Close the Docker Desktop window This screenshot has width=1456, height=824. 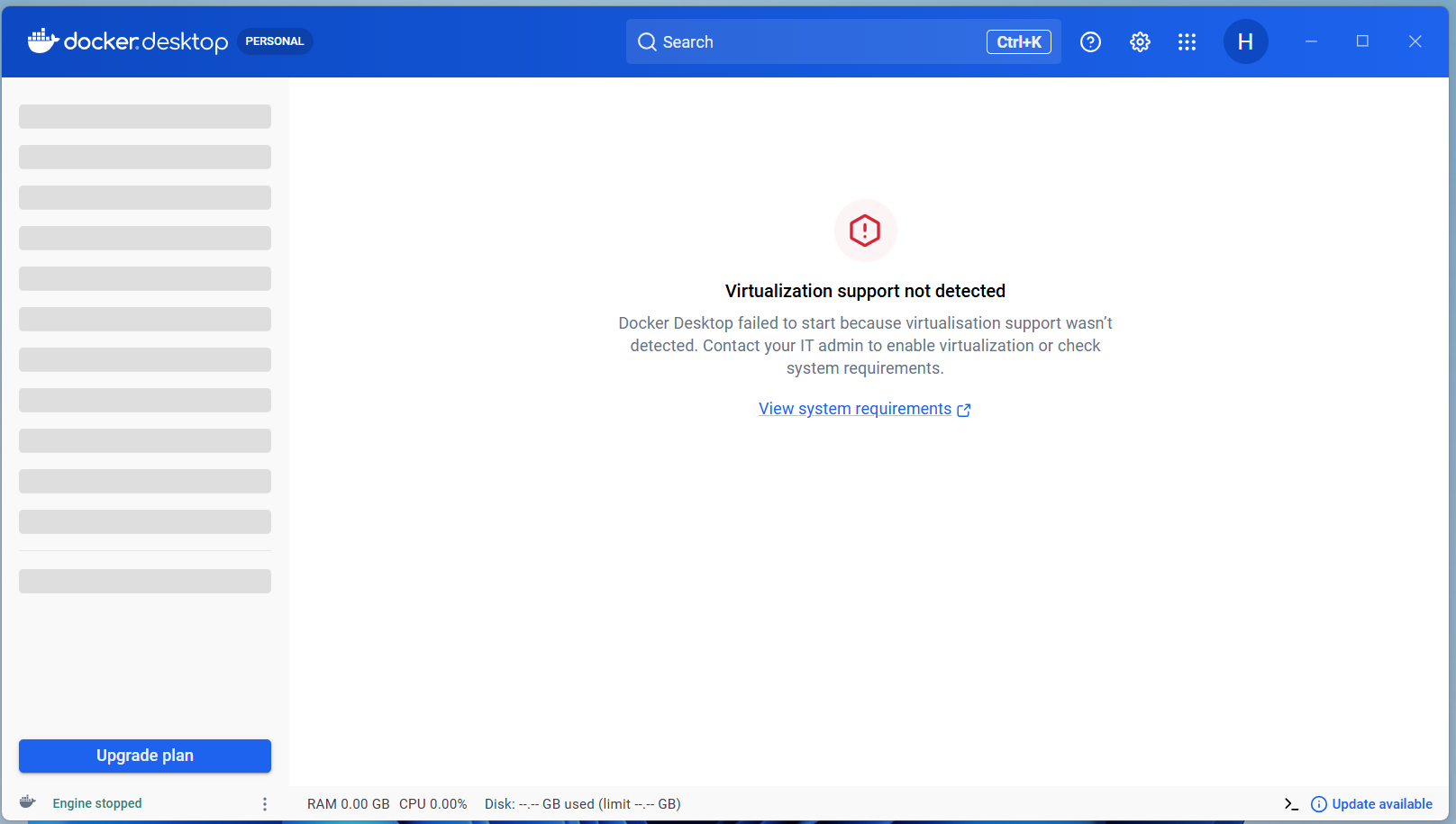[x=1415, y=41]
